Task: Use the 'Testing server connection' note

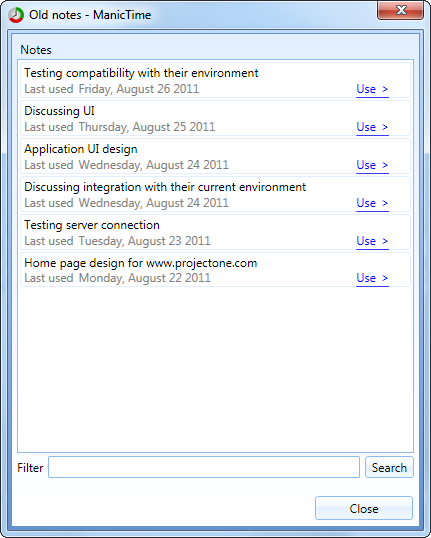Action: click(x=372, y=242)
